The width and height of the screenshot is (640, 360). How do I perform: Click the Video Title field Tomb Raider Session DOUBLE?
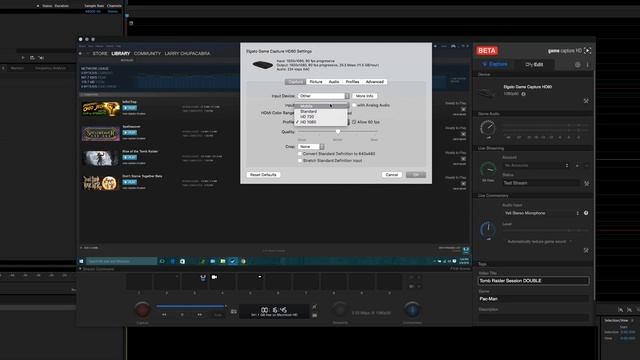(x=533, y=281)
